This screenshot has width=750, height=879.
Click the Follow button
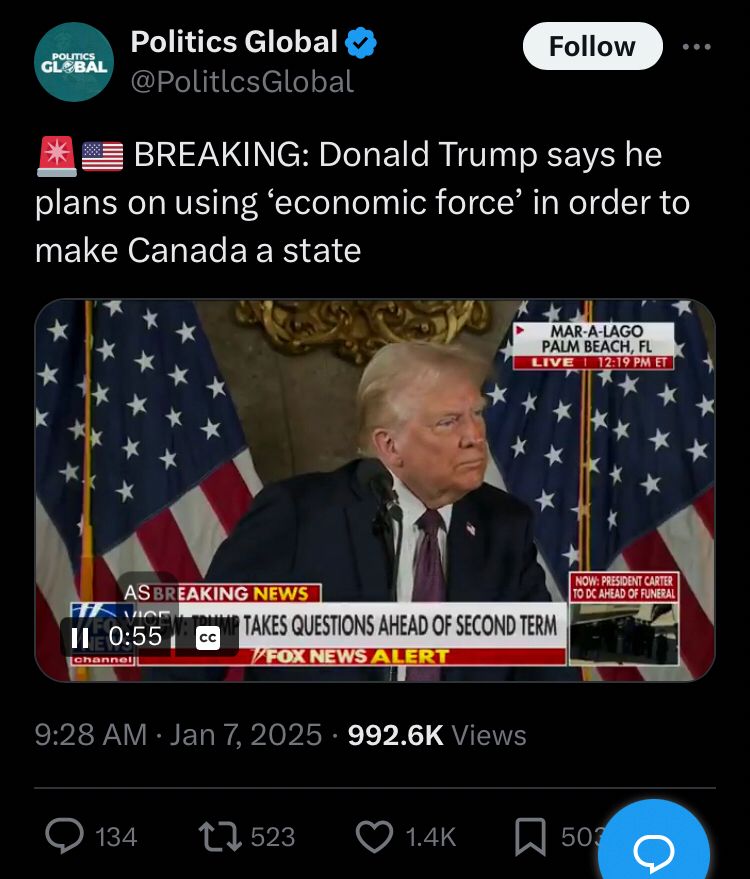point(592,46)
